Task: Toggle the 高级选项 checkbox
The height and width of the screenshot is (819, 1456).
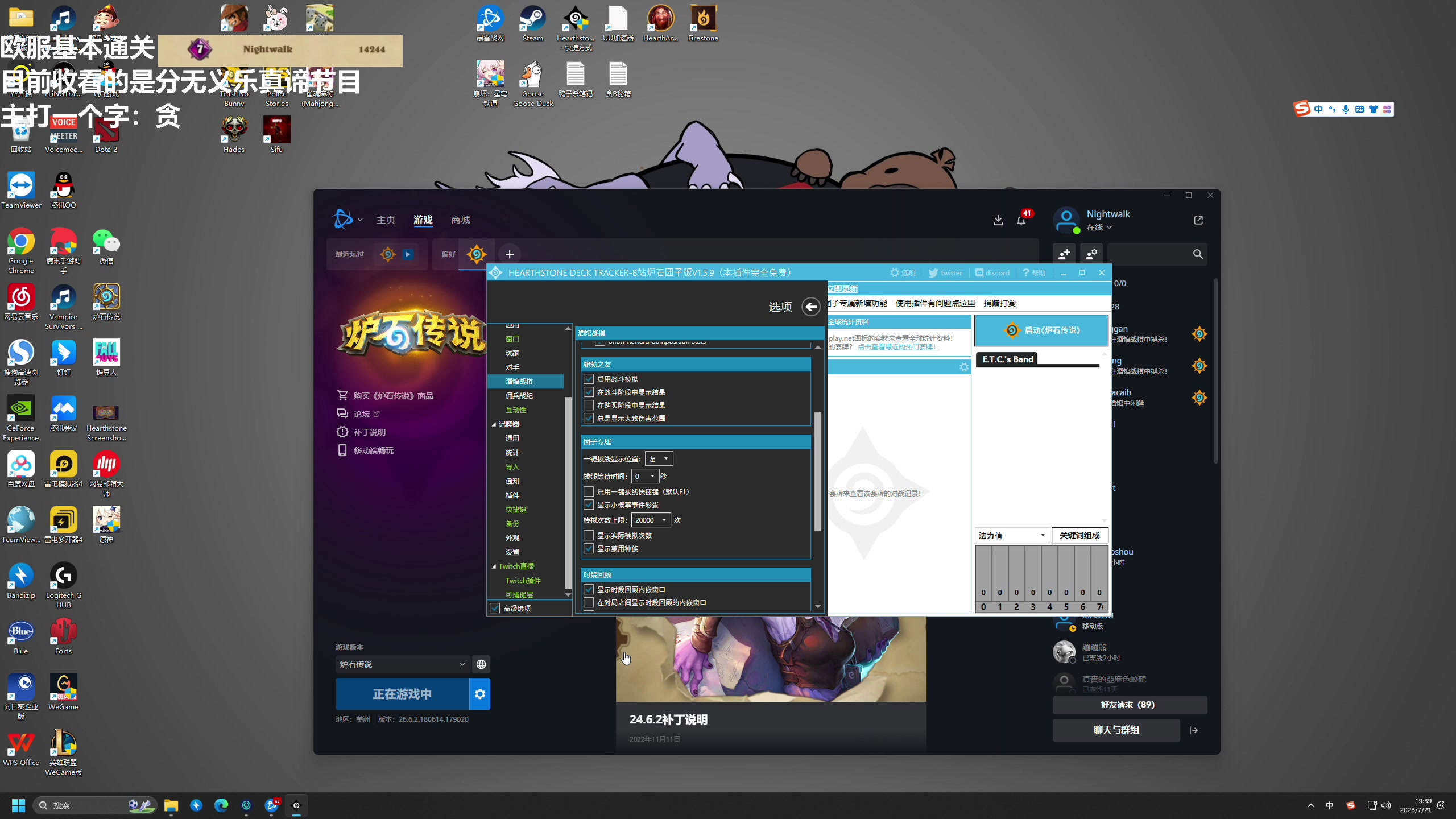Action: coord(495,608)
